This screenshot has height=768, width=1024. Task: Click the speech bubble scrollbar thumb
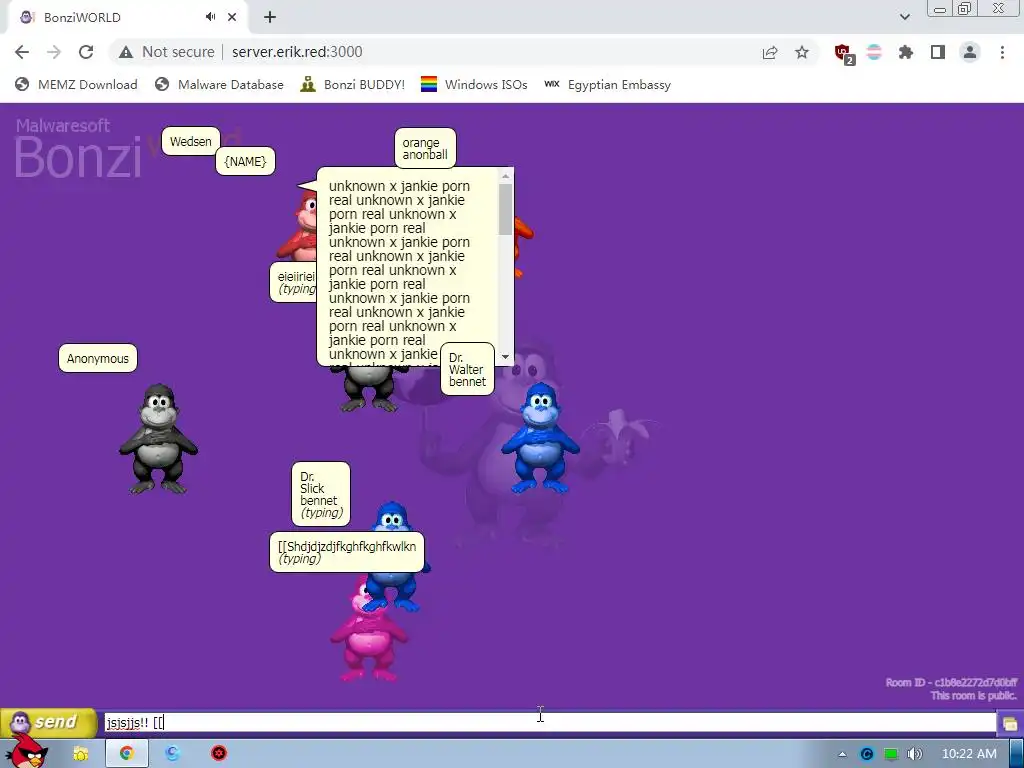click(505, 209)
